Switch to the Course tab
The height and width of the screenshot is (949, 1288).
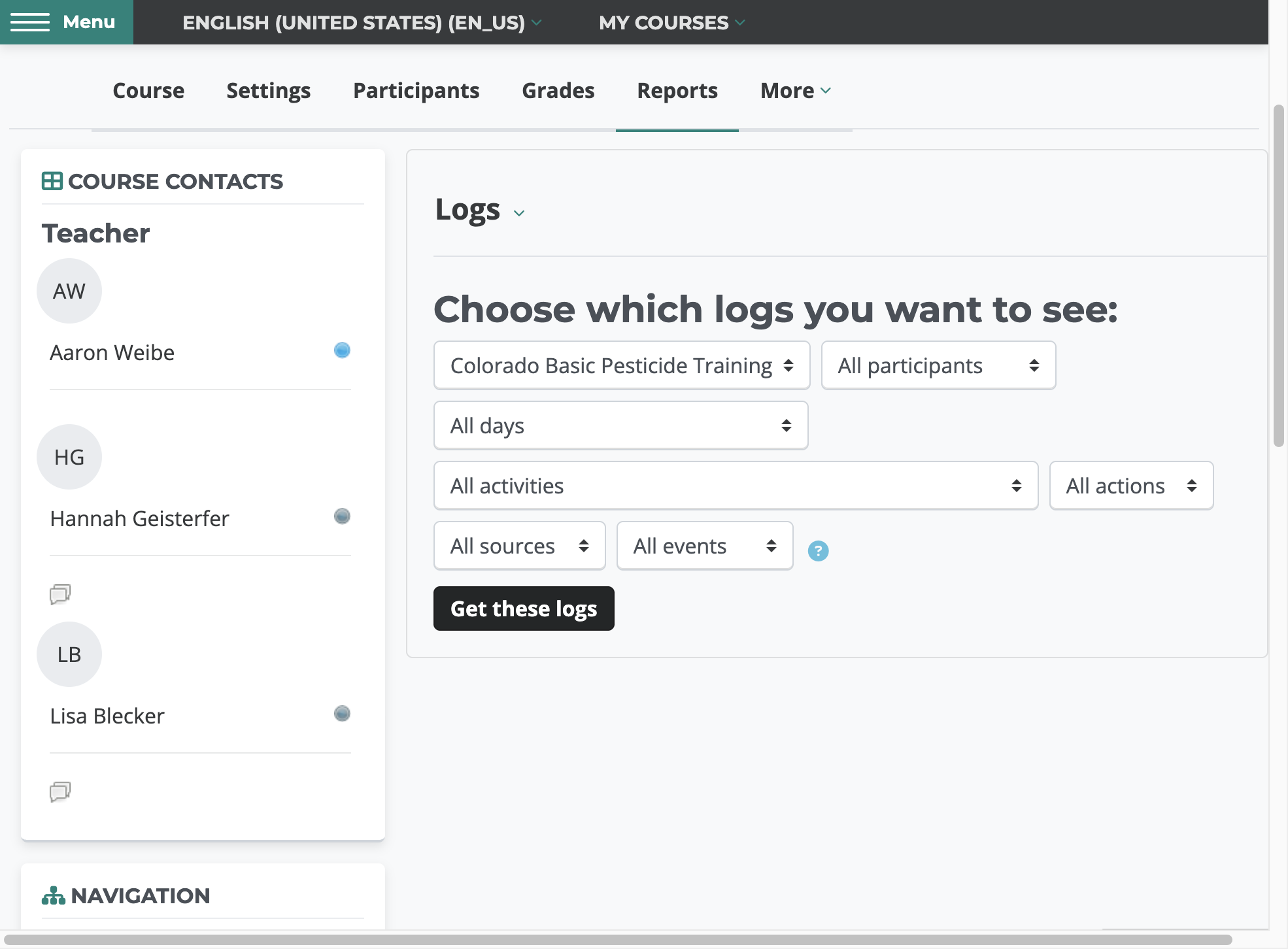click(148, 90)
